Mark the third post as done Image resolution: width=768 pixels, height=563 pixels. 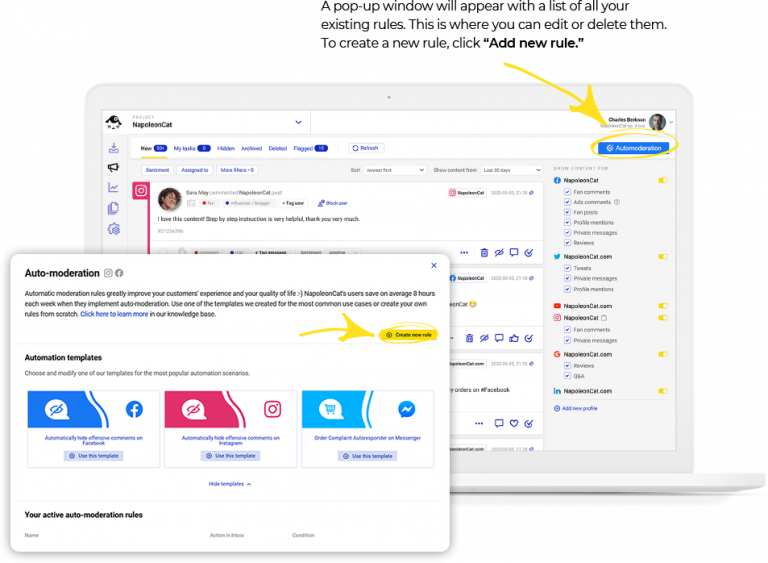528,423
